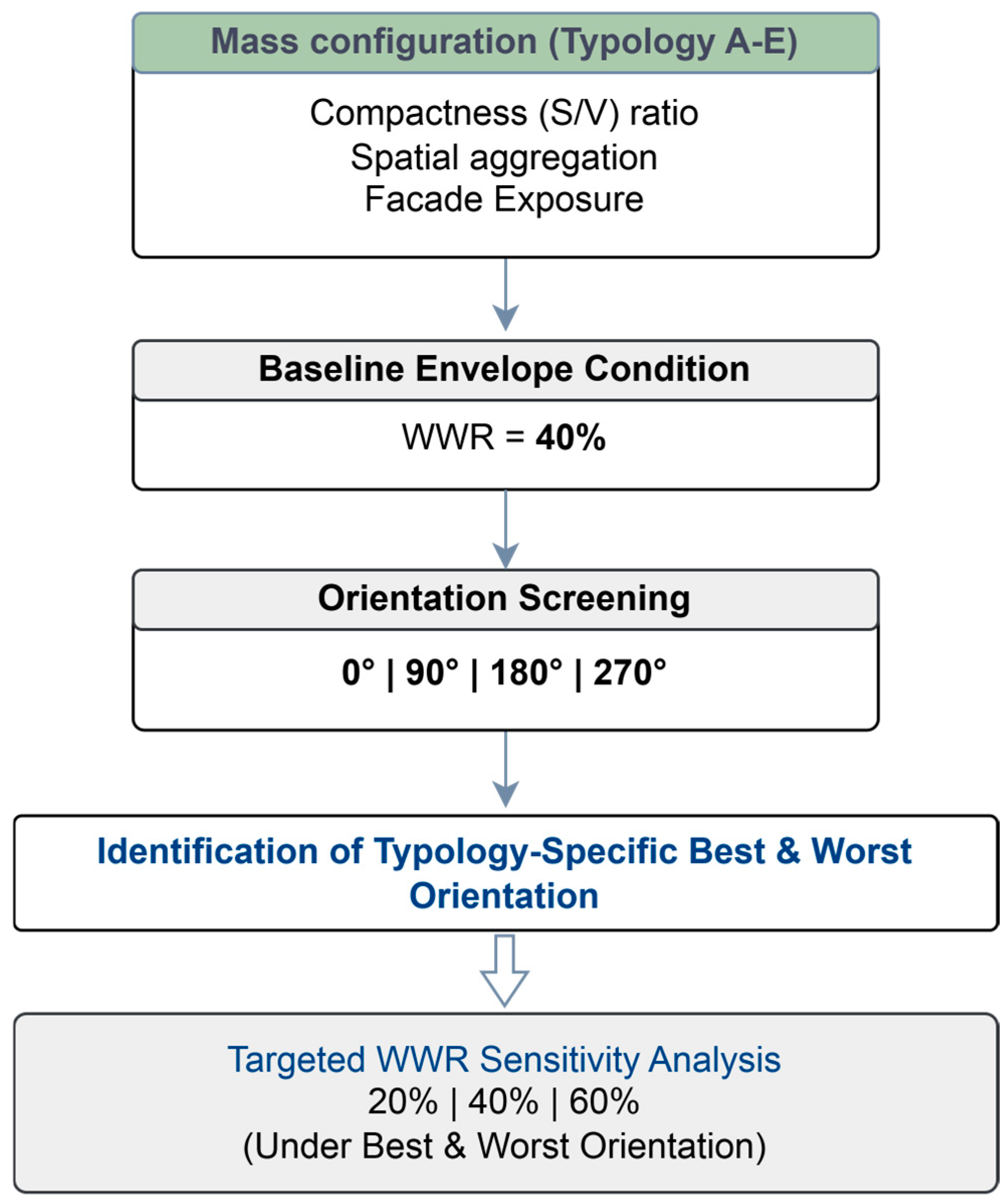Select the 20% WWR value
The image size is (1005, 1204).
402,1102
